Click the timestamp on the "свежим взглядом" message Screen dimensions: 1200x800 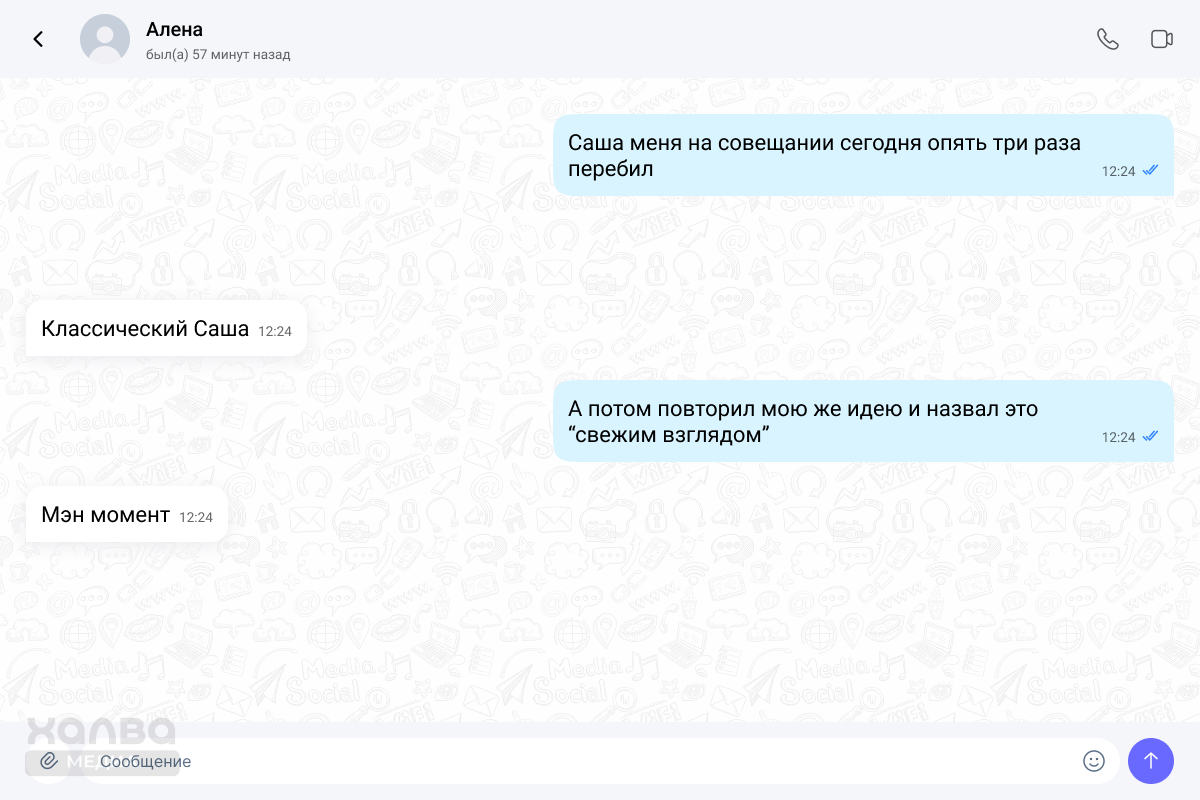tap(1118, 437)
